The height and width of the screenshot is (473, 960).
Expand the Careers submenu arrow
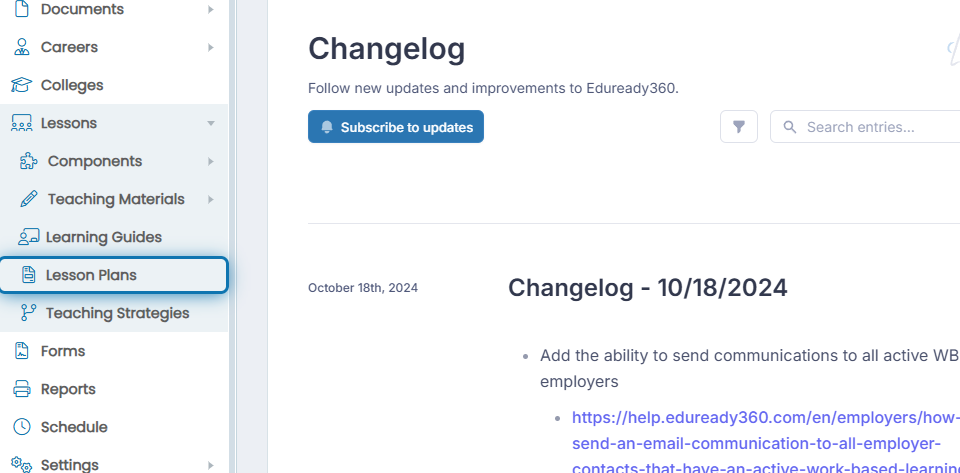pos(211,47)
